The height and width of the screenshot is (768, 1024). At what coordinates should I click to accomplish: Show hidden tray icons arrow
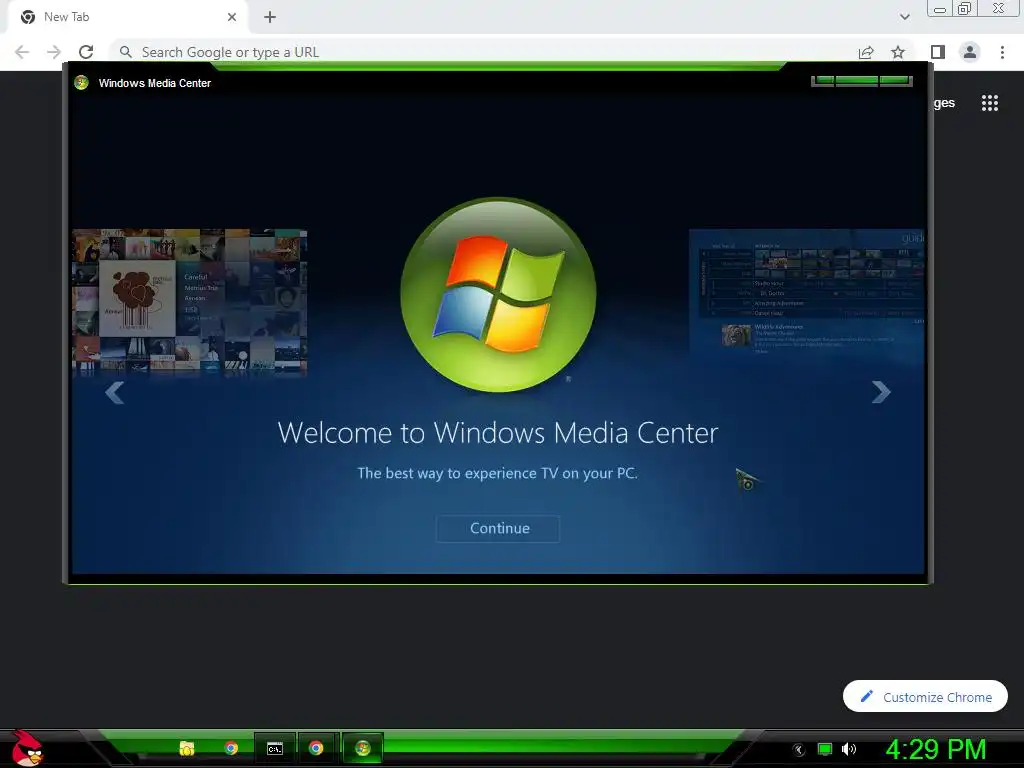point(799,750)
